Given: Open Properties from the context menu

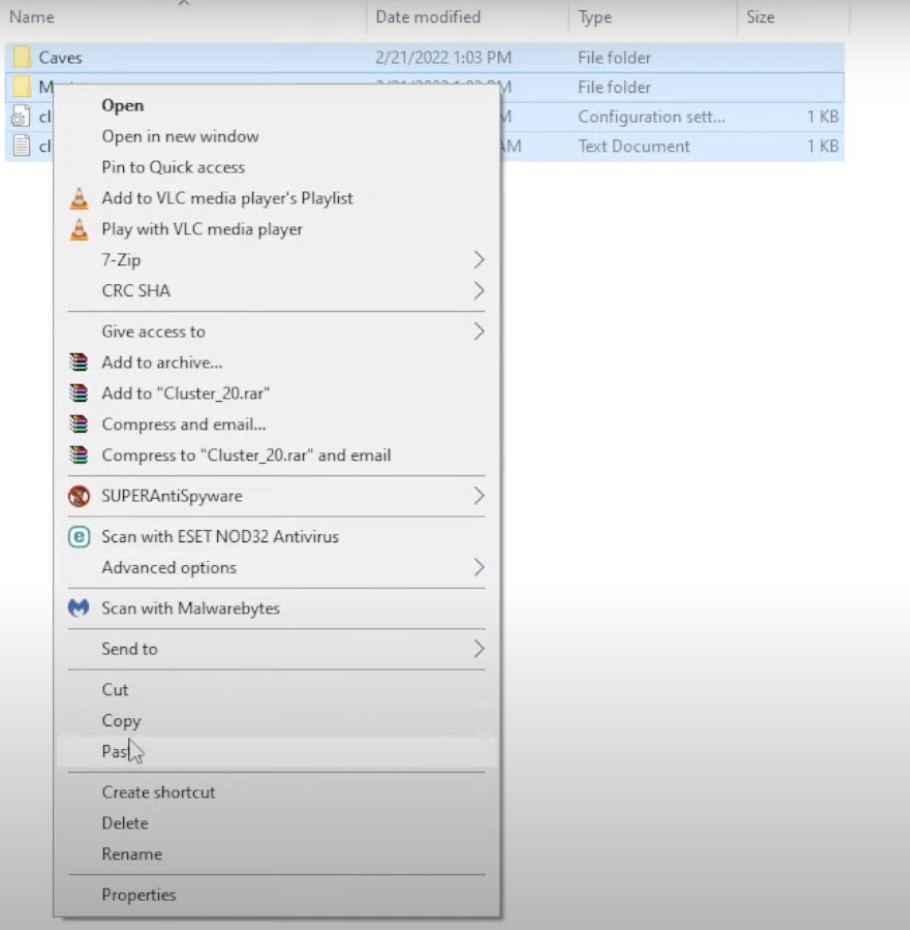Looking at the screenshot, I should point(138,895).
